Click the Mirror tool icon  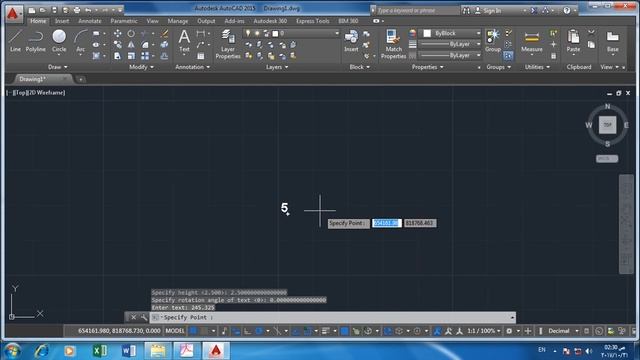click(131, 45)
